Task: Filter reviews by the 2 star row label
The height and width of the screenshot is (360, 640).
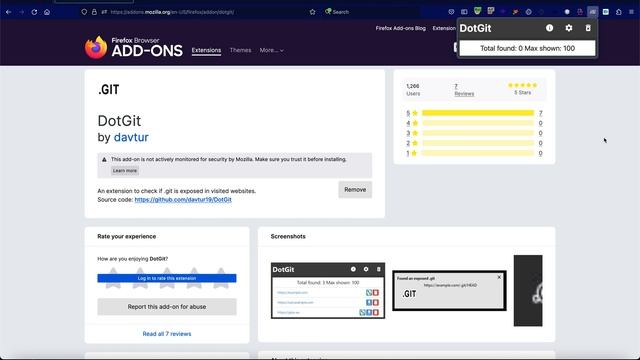Action: point(412,143)
